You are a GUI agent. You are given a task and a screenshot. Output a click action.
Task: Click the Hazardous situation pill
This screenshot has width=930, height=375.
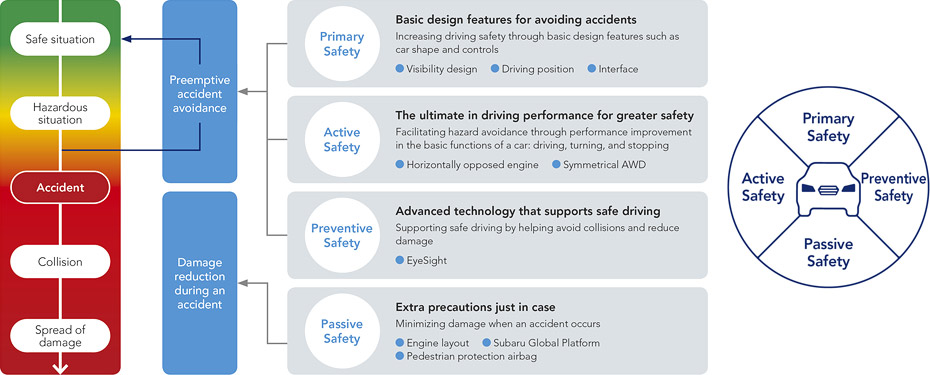click(60, 113)
